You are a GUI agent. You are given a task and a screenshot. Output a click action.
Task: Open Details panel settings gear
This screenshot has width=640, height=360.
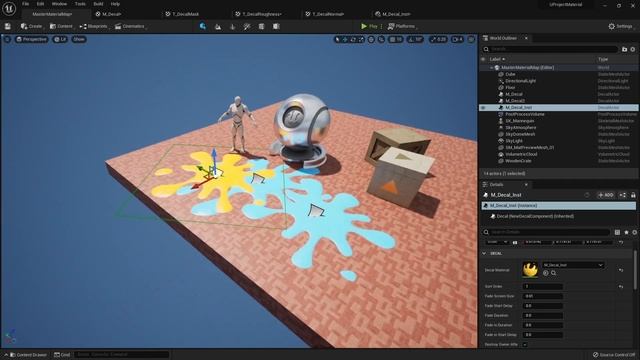click(635, 232)
